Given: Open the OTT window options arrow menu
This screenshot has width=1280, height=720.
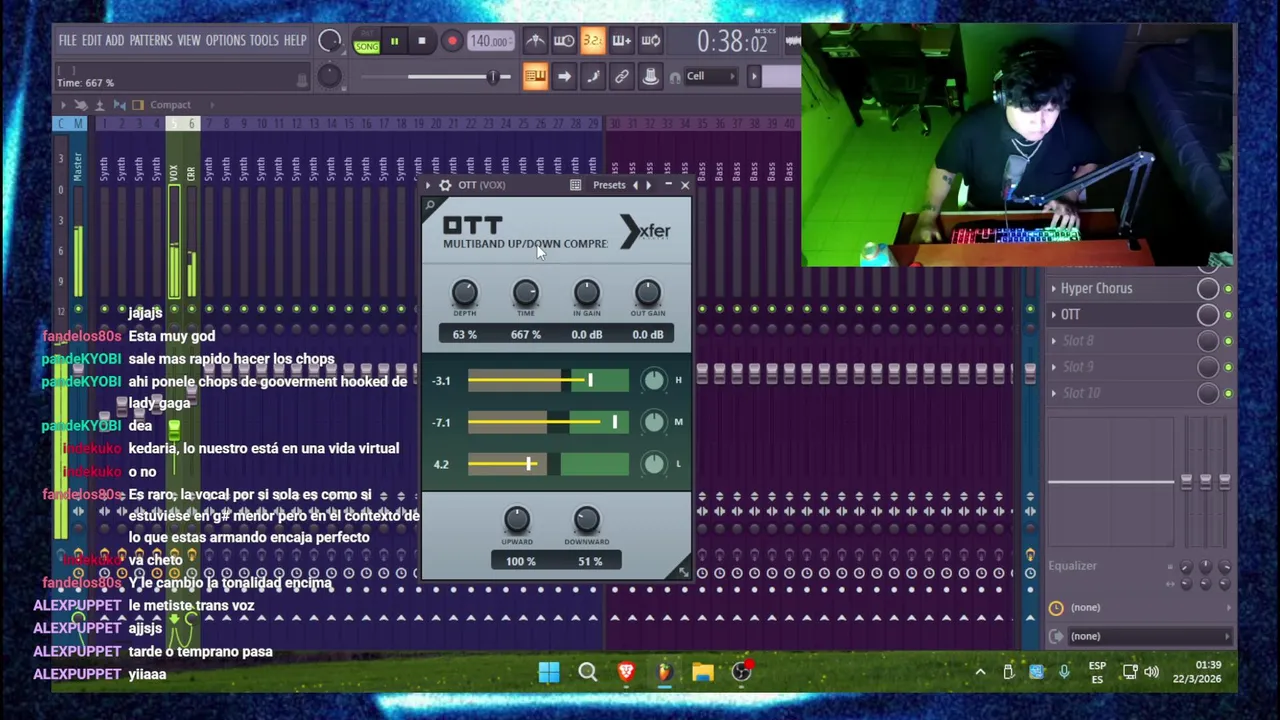Looking at the screenshot, I should tap(428, 185).
